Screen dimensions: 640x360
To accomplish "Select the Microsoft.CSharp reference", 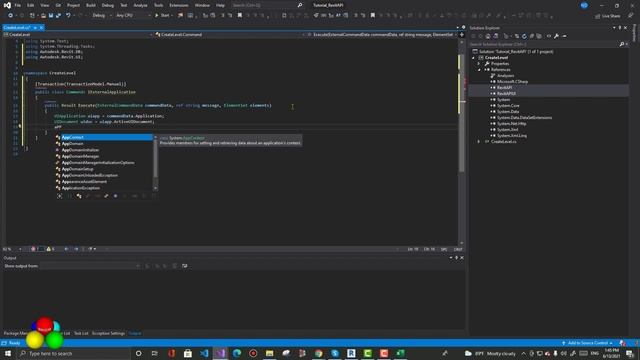I will click(x=512, y=82).
